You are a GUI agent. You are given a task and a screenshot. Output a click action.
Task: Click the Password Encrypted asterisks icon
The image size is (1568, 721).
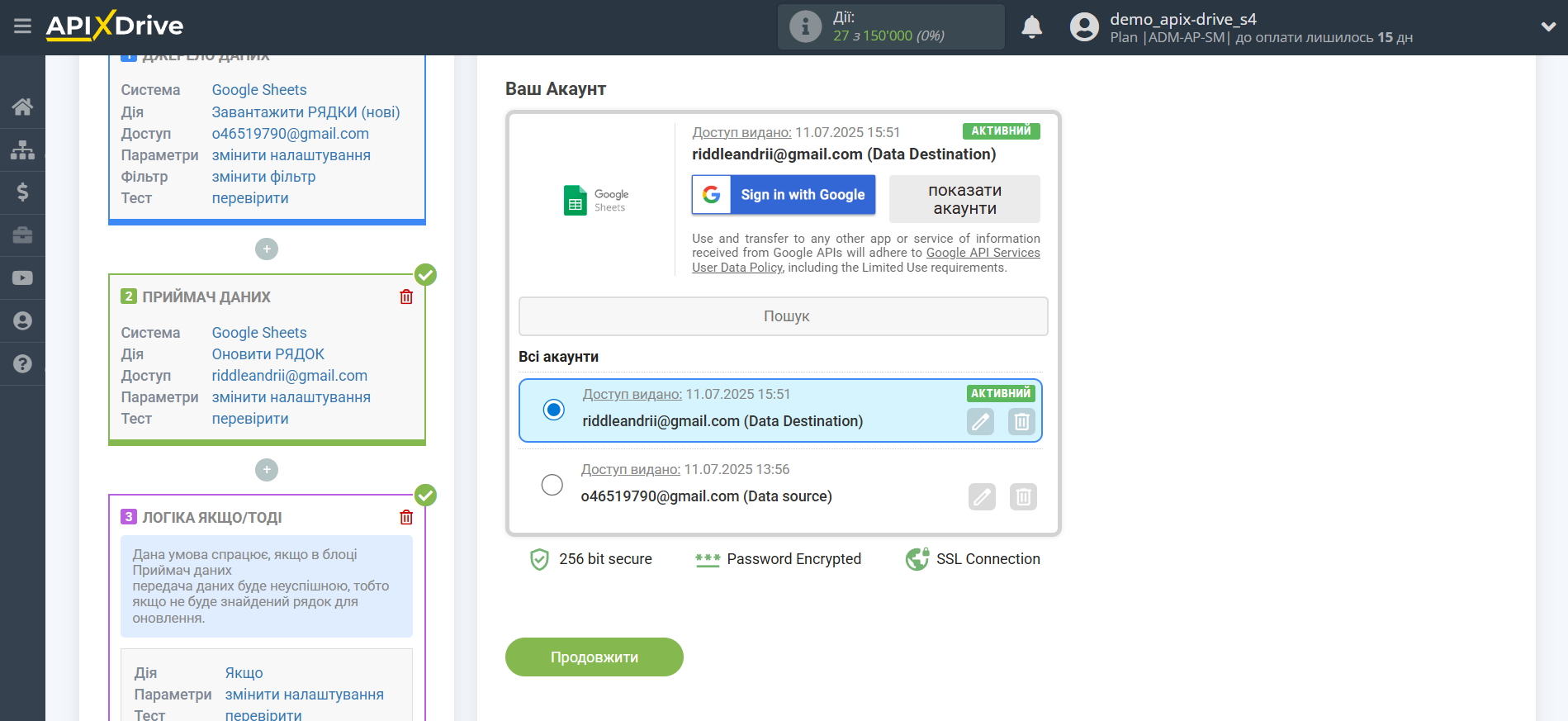pos(708,560)
